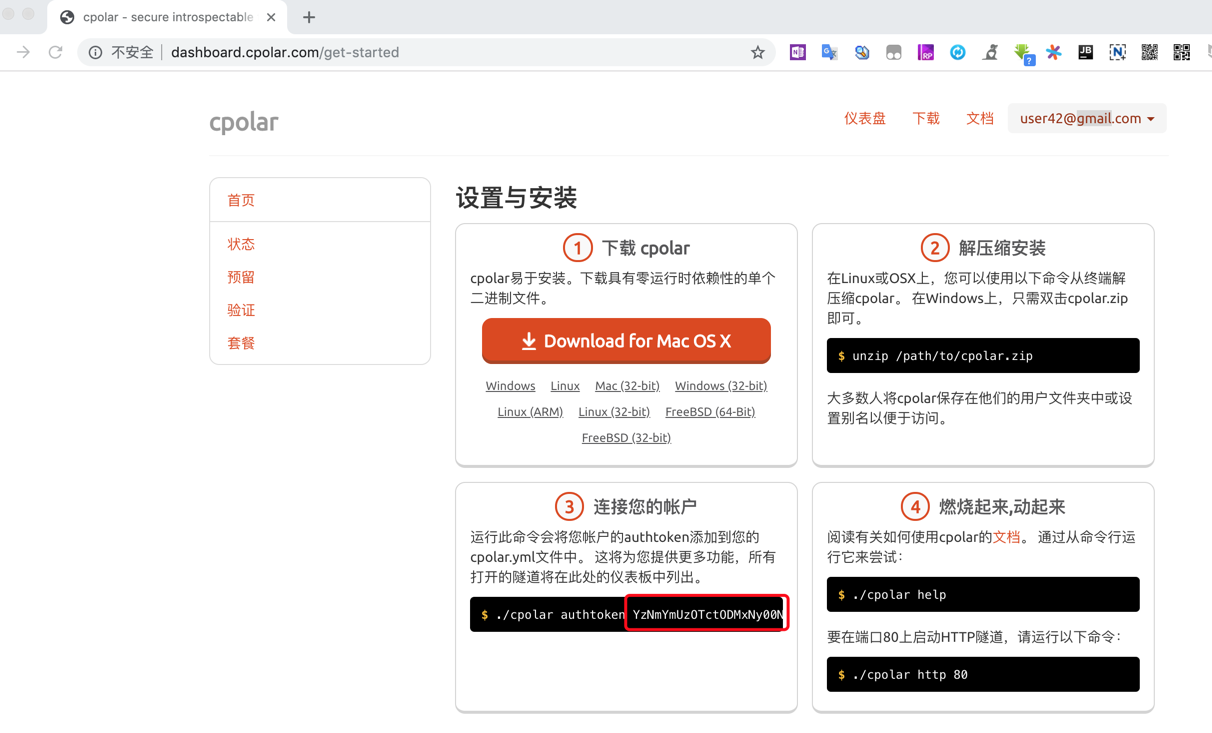Click the Linux download link
The image size is (1212, 733).
(565, 386)
